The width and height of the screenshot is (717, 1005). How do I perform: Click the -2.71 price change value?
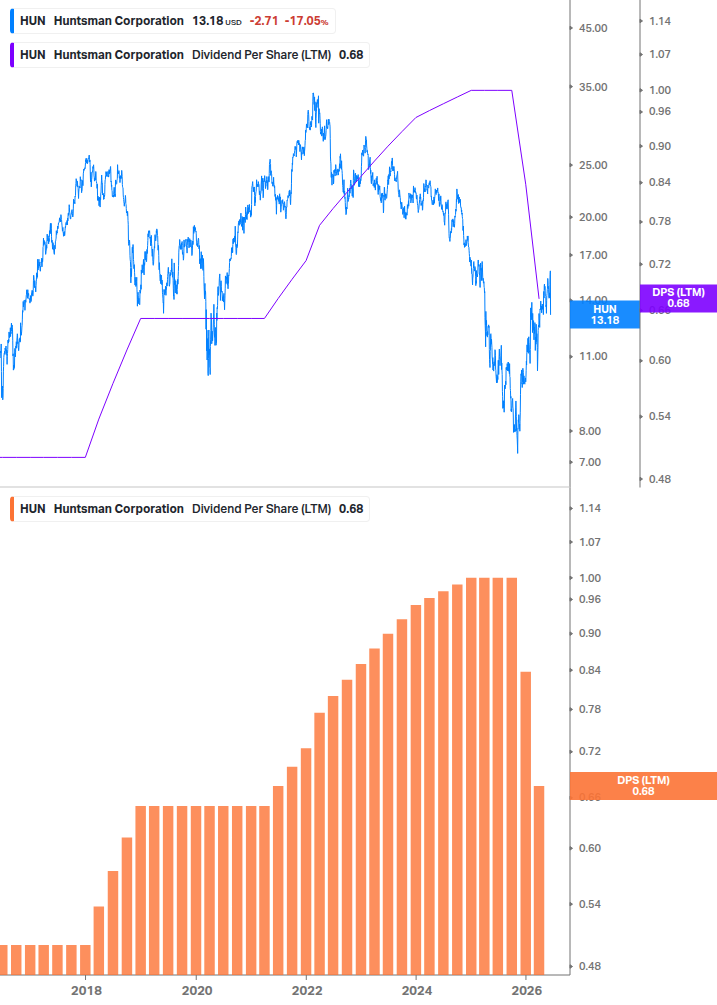tap(264, 21)
